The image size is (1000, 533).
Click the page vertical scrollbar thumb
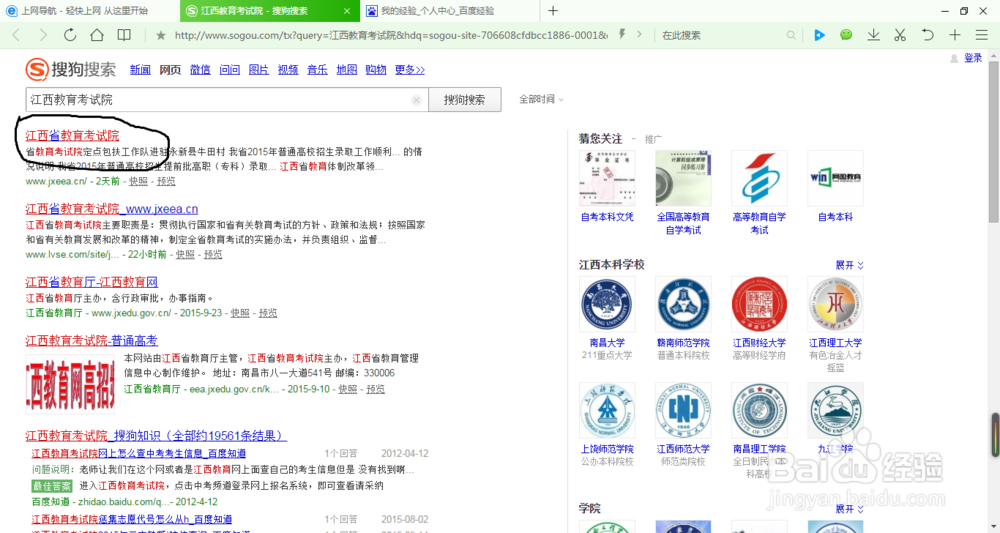[x=993, y=140]
